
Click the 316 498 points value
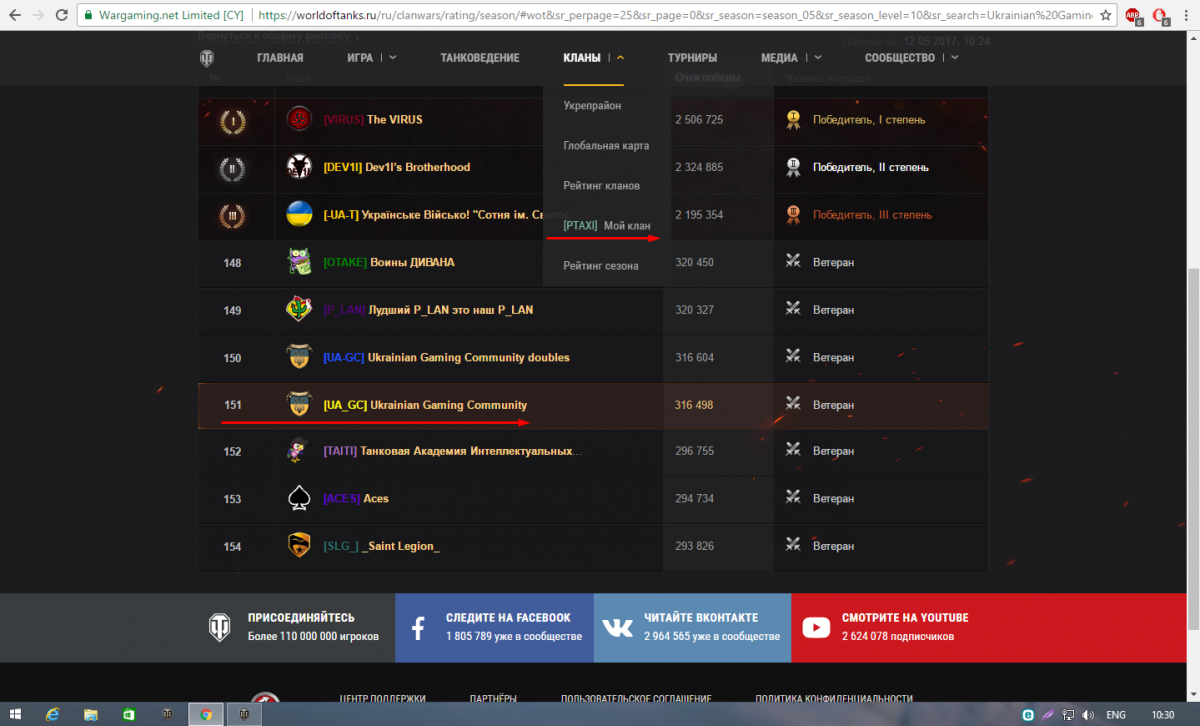695,405
